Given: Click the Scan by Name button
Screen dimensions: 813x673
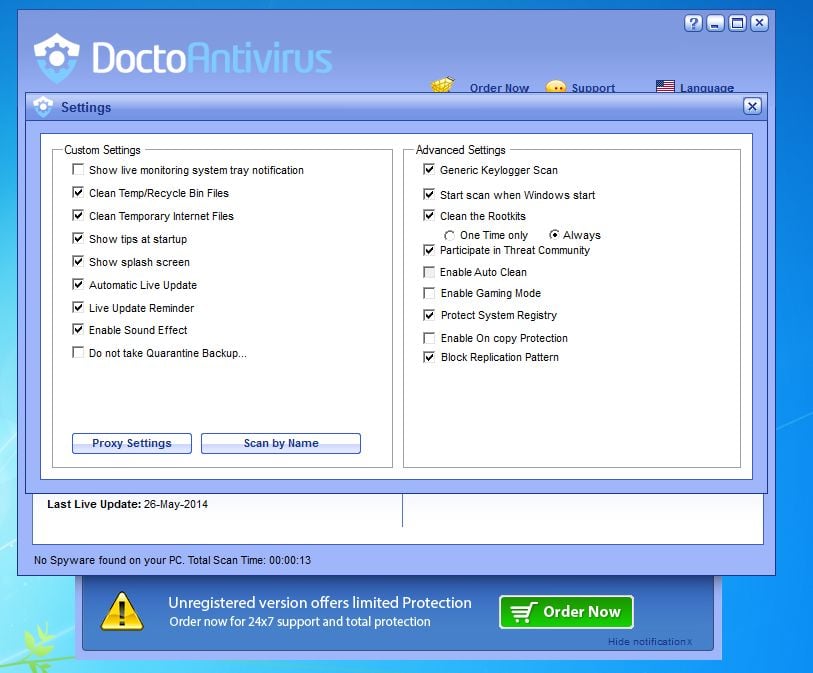Looking at the screenshot, I should (280, 443).
